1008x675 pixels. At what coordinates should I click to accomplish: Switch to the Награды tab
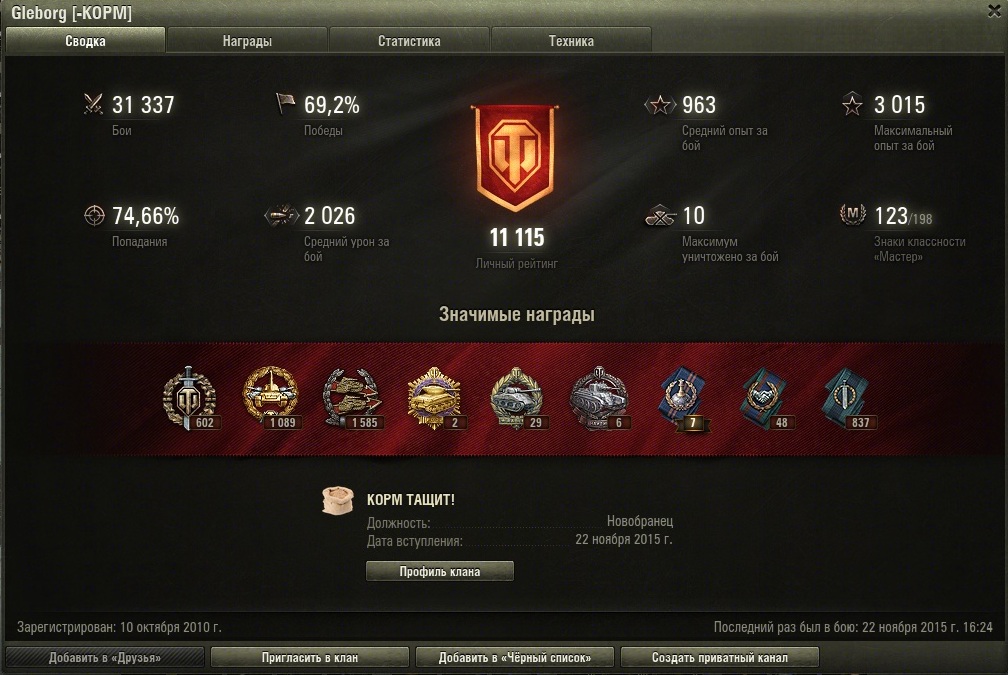247,40
